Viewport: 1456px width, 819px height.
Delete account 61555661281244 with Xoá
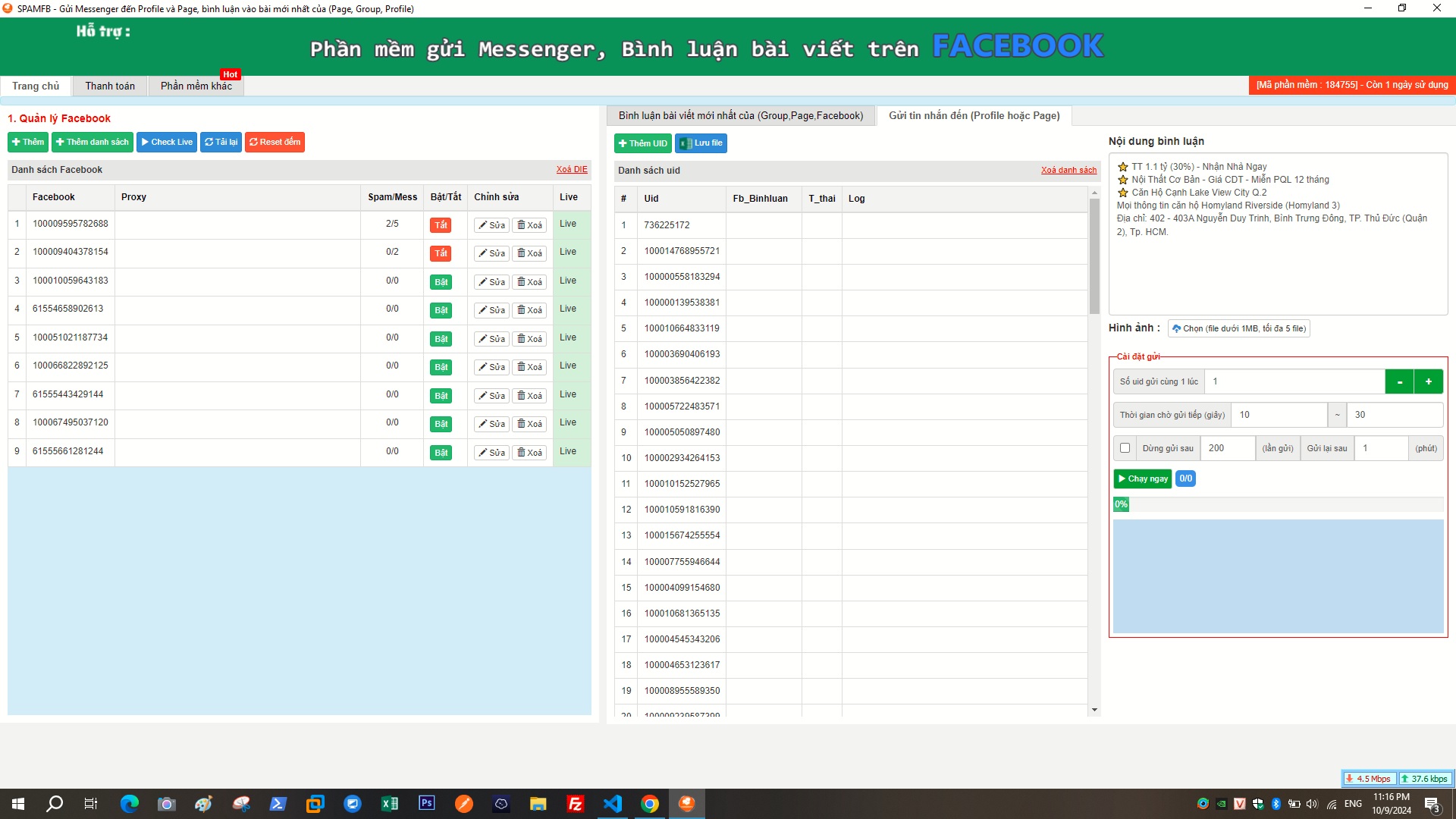coord(529,453)
